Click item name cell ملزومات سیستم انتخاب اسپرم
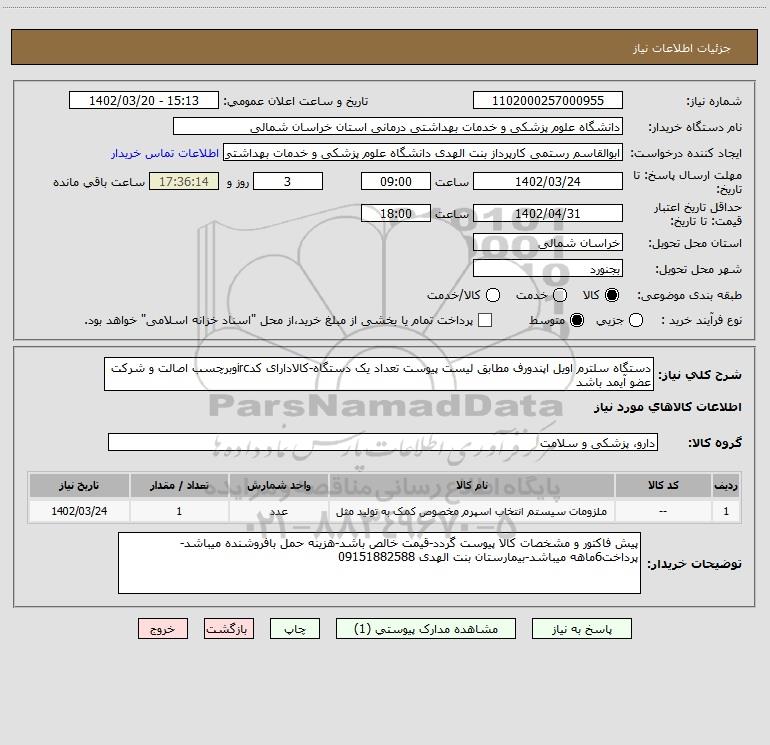 point(471,512)
